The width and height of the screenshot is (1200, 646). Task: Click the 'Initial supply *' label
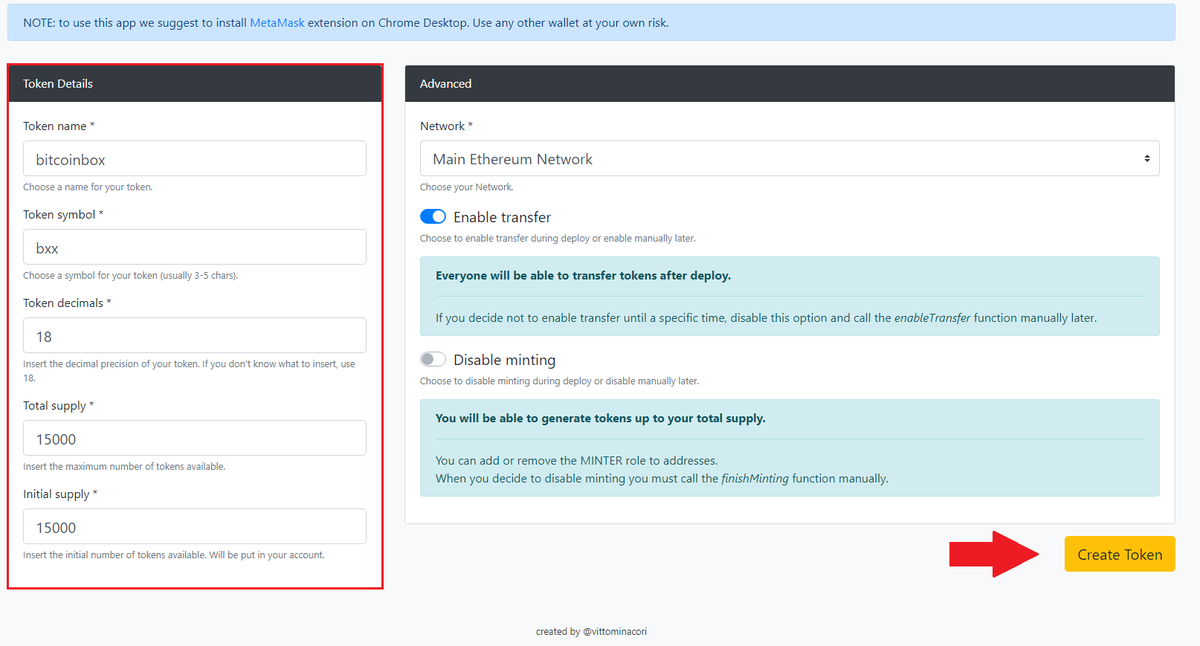tap(60, 494)
